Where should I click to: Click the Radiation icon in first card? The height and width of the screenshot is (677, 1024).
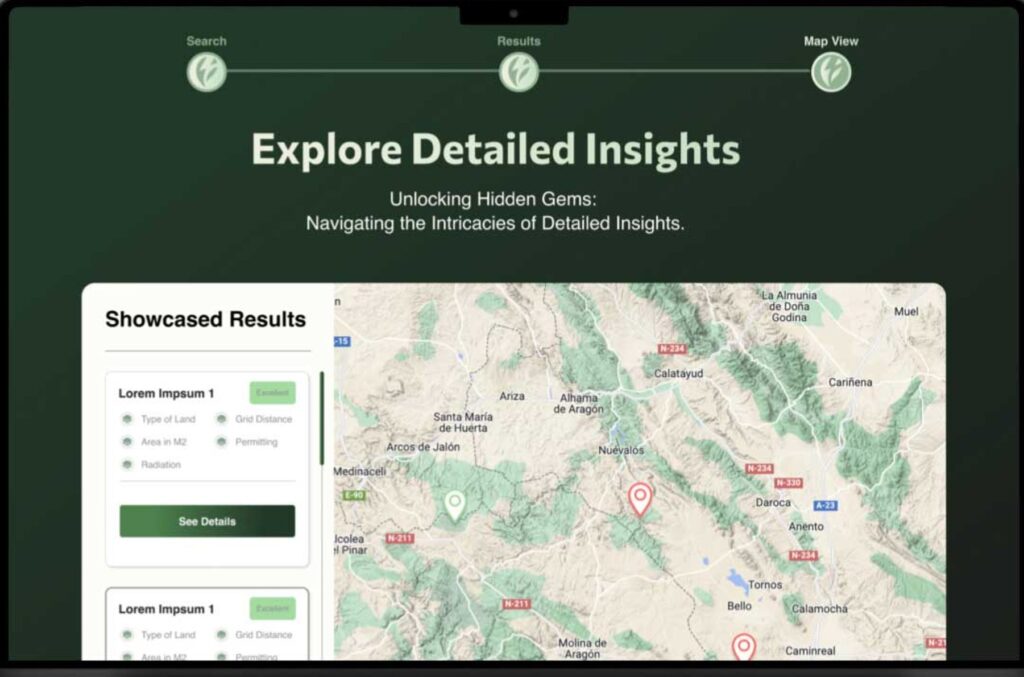coord(127,465)
